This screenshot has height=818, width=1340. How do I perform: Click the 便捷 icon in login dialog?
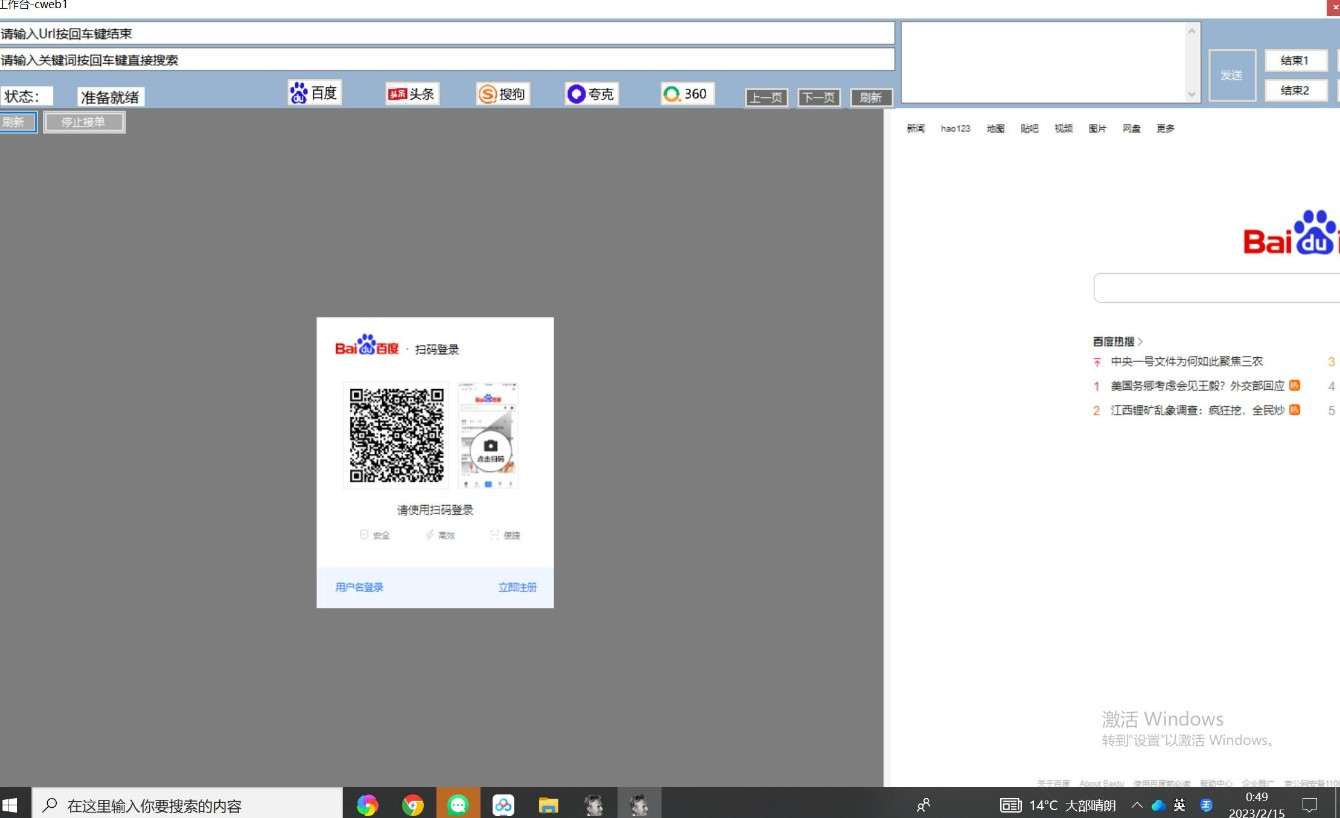495,535
